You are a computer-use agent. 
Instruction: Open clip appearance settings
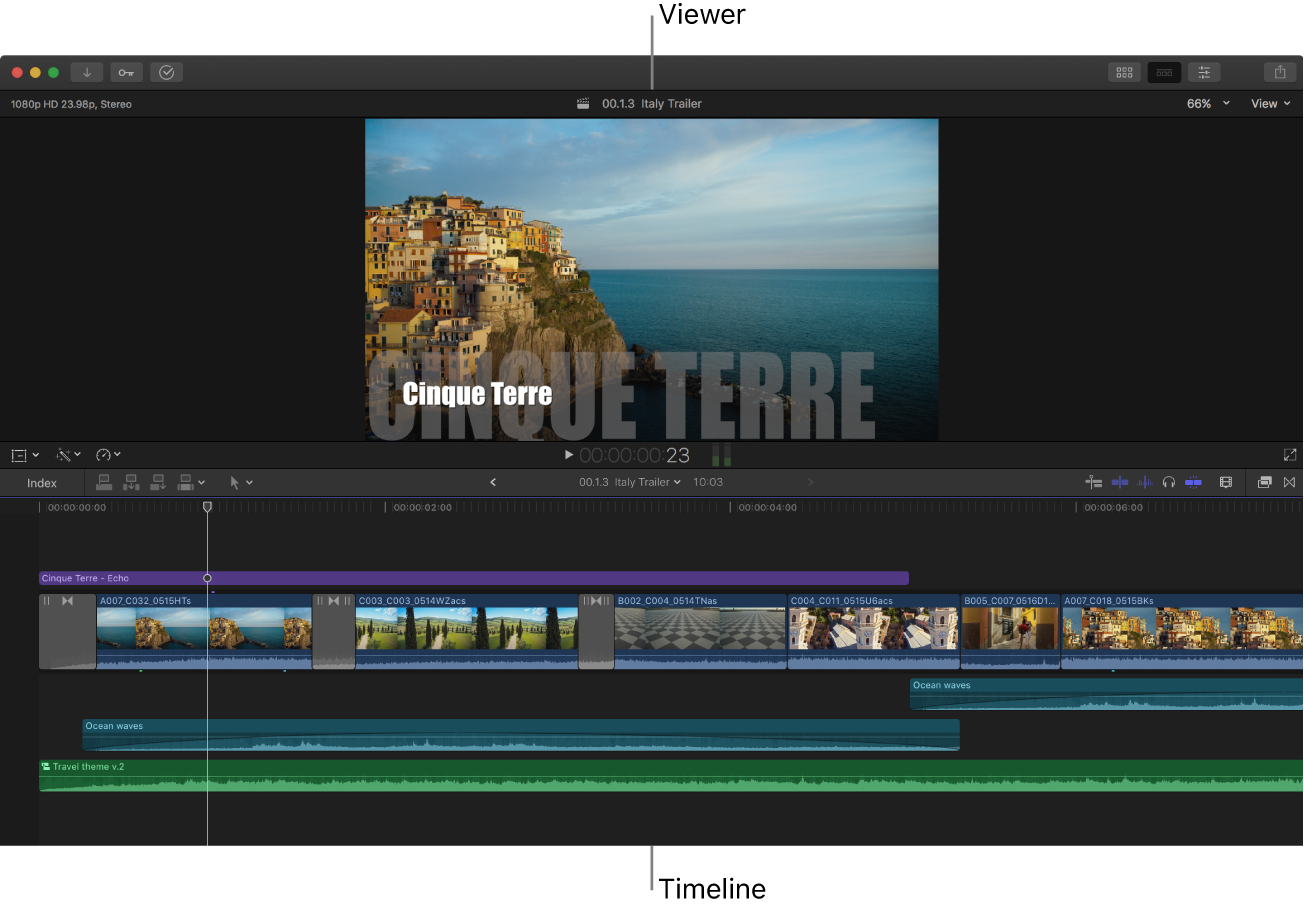1226,482
